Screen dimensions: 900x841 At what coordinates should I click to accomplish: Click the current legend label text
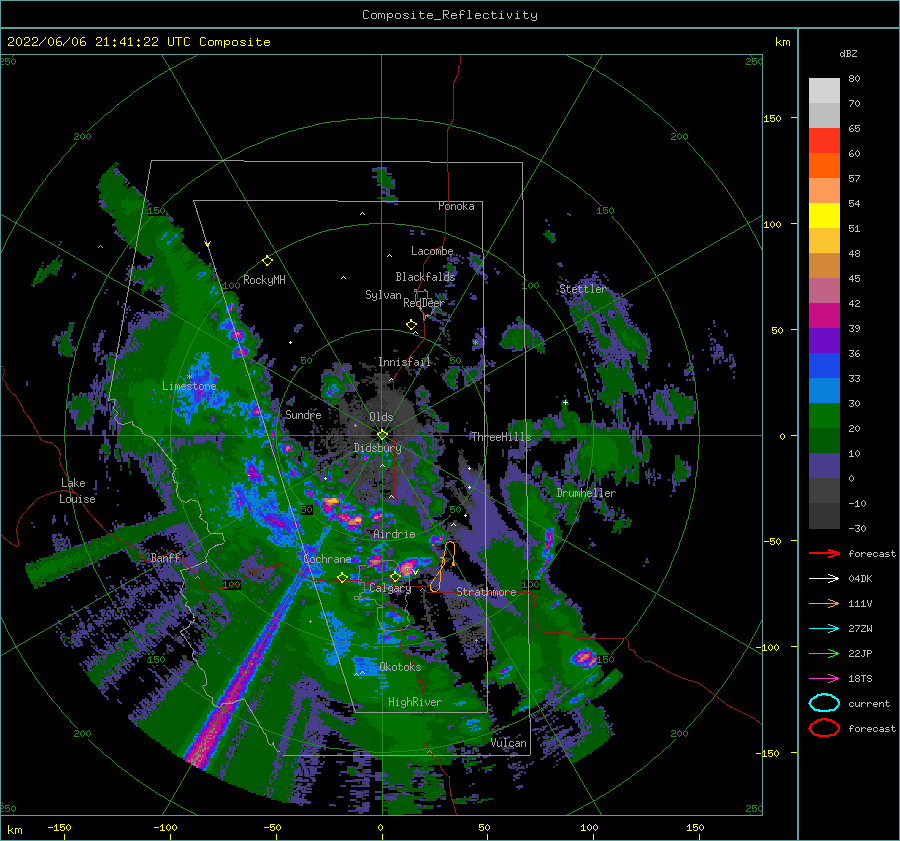click(869, 704)
